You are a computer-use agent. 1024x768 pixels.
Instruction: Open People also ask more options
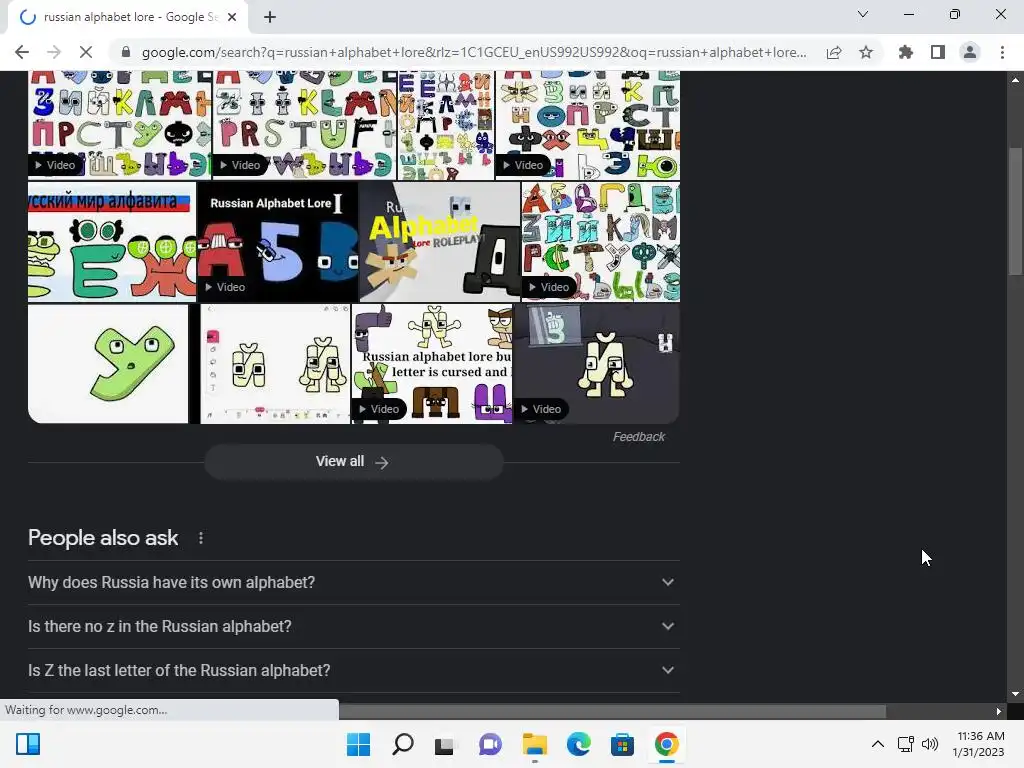(201, 538)
